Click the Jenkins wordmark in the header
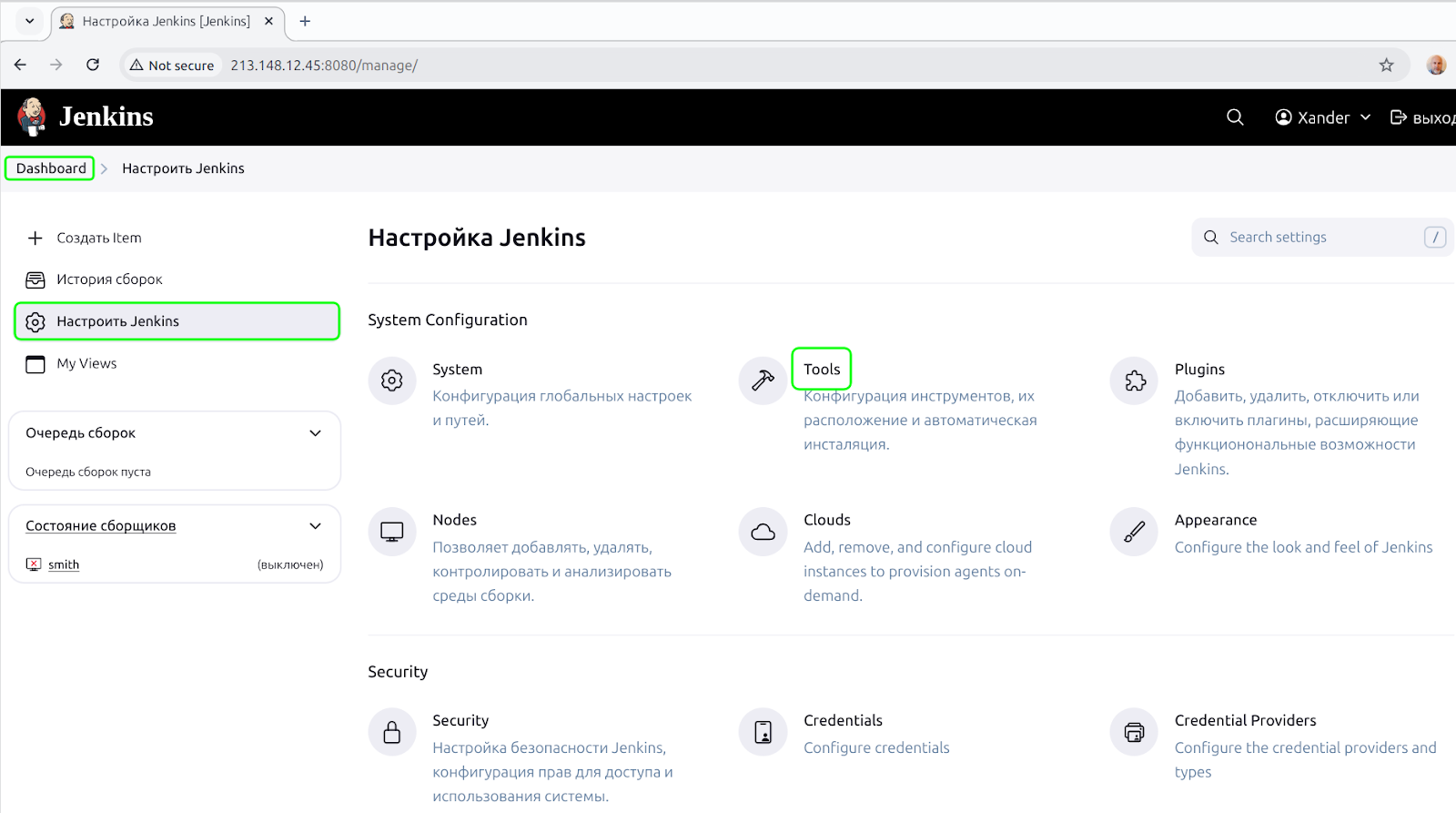The height and width of the screenshot is (813, 1456). pos(106,117)
